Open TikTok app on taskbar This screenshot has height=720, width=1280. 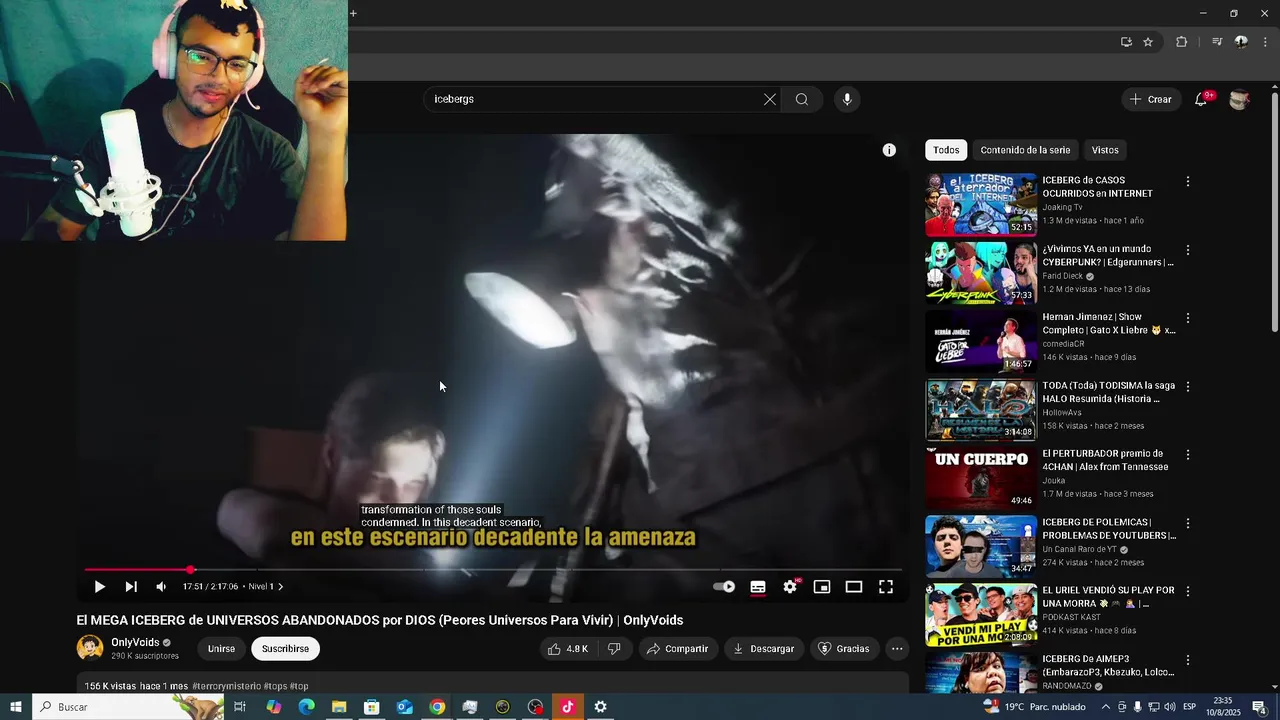coord(567,707)
